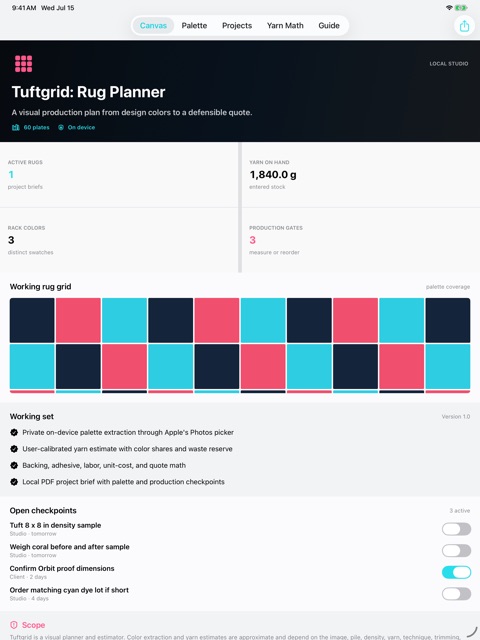Check the battery indicator in status bar
Viewport: 480px width, 640px height.
(461, 7)
